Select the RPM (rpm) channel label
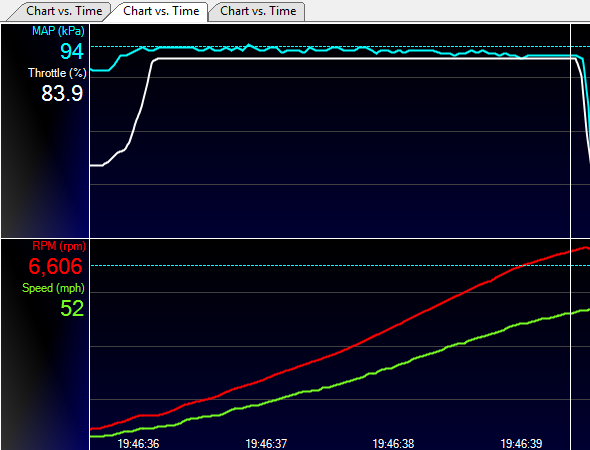This screenshot has width=590, height=450. 59,246
